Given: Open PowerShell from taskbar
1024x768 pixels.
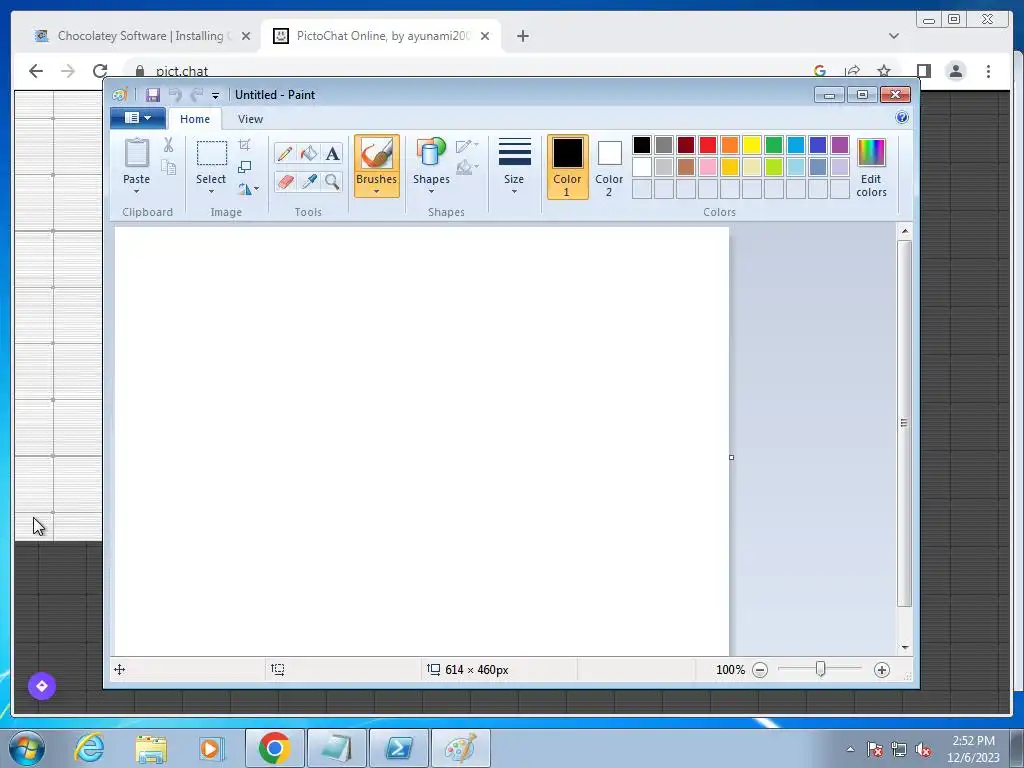Looking at the screenshot, I should [399, 748].
